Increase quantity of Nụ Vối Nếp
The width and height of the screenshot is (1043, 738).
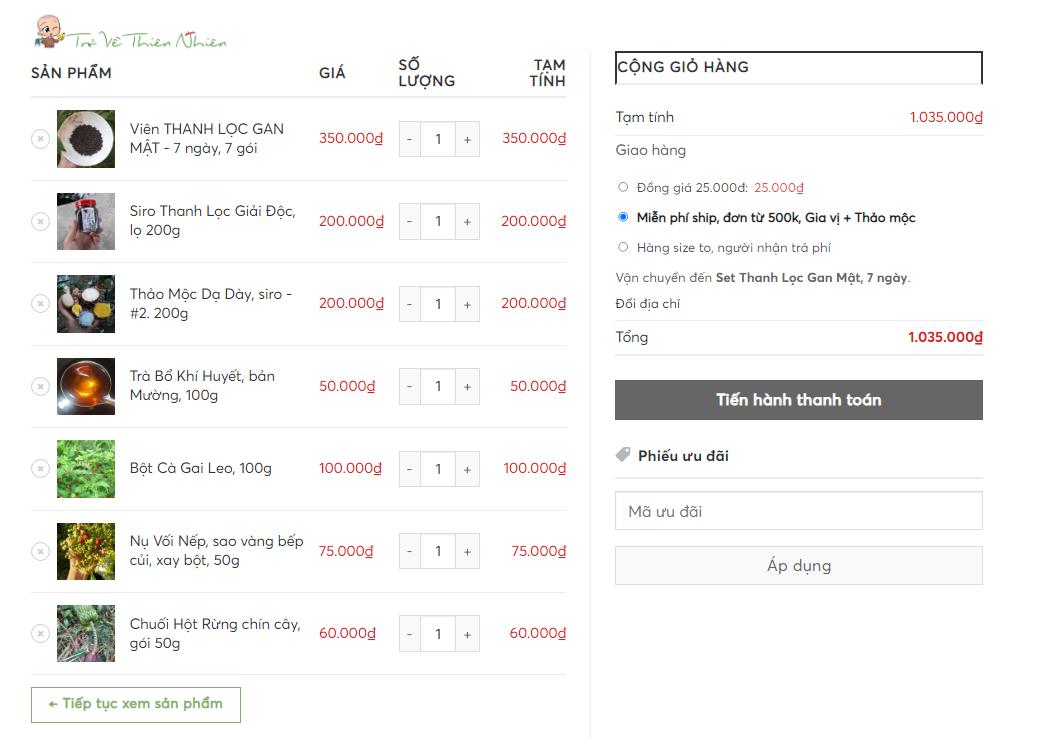[x=467, y=551]
